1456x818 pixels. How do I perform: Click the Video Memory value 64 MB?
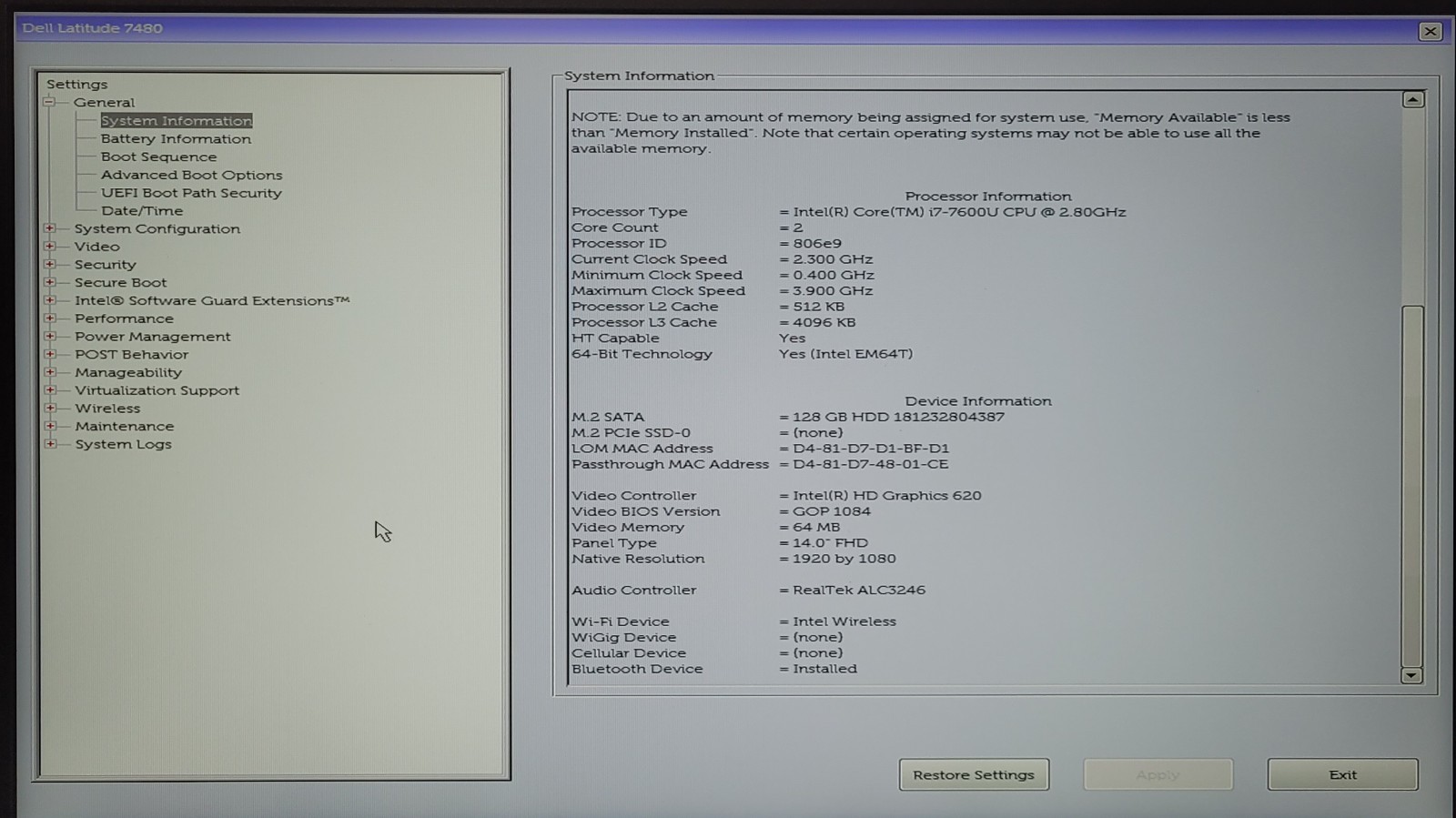tap(816, 528)
